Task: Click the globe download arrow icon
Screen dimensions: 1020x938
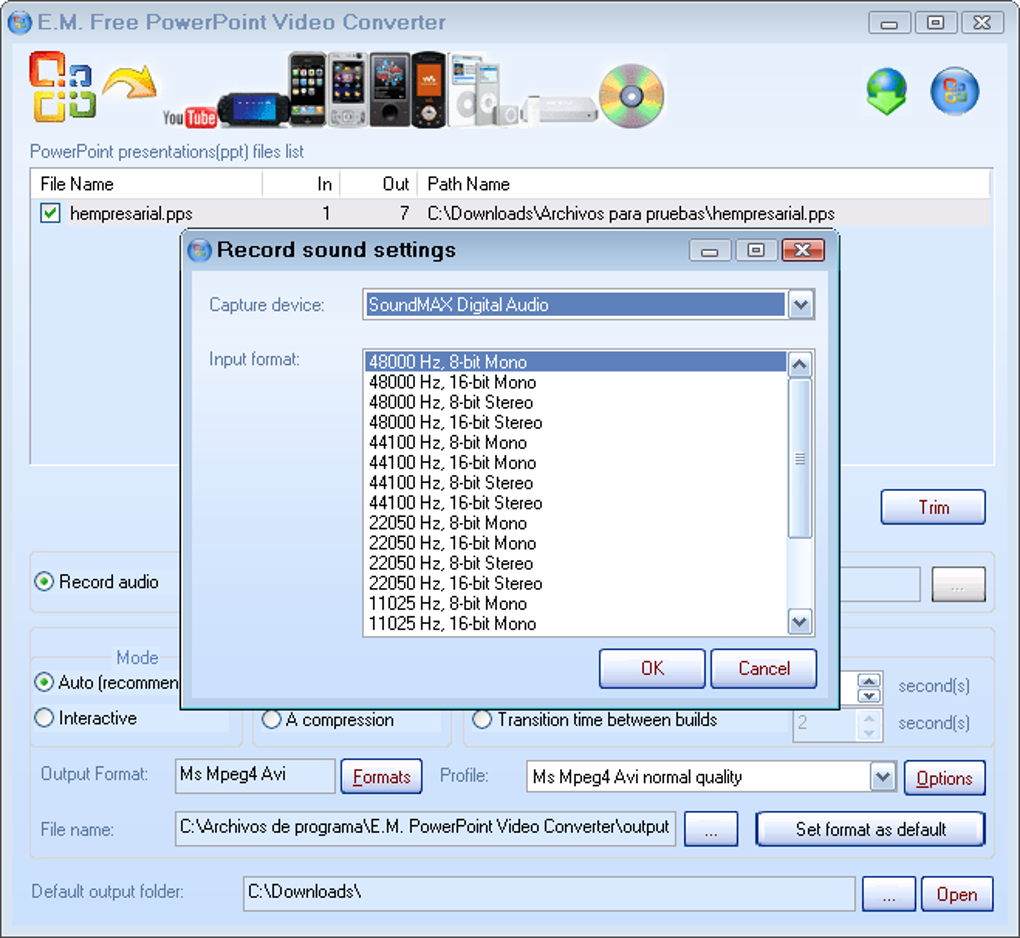Action: (887, 91)
